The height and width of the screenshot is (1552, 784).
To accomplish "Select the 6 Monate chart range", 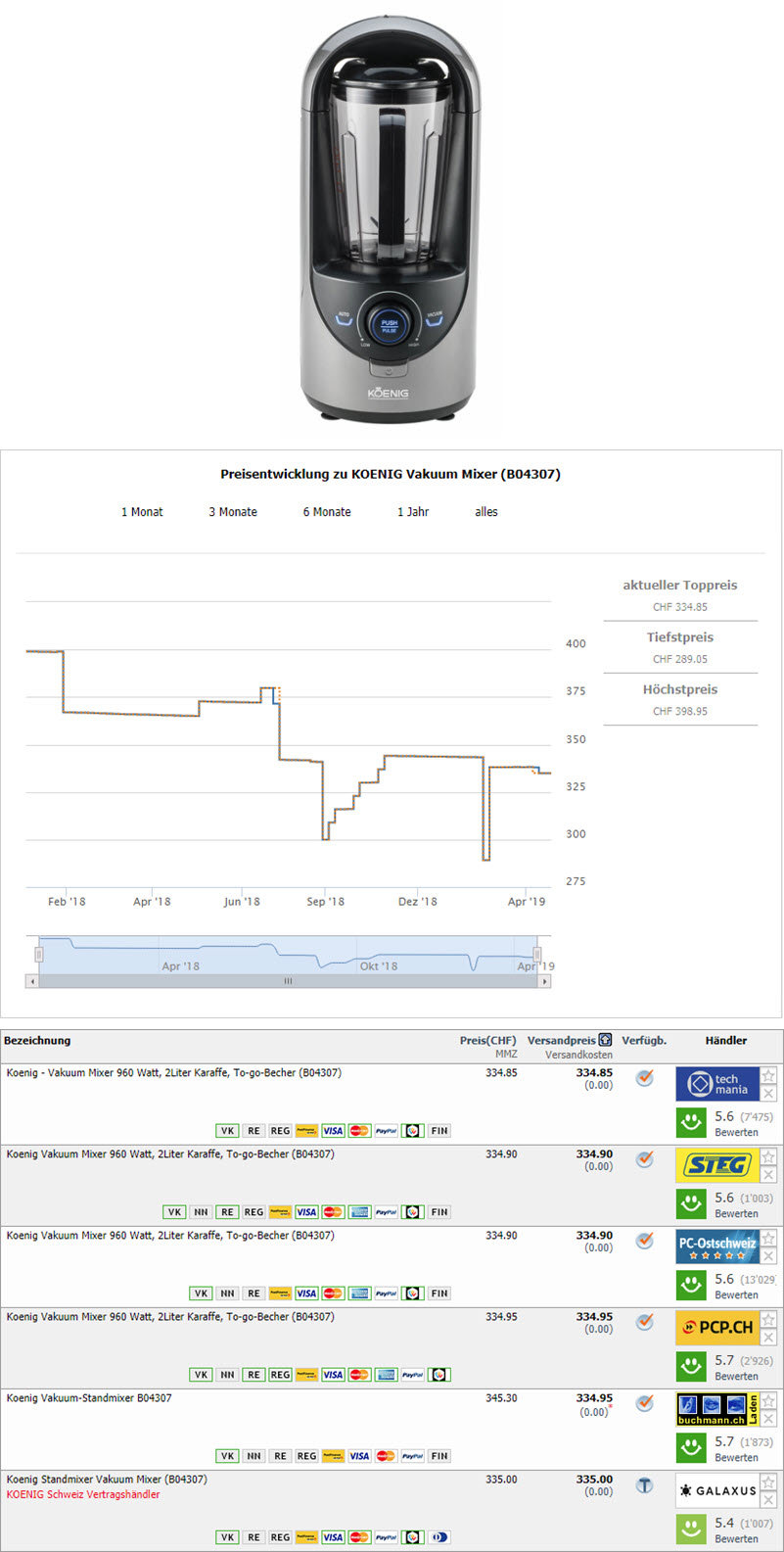I will 327,512.
